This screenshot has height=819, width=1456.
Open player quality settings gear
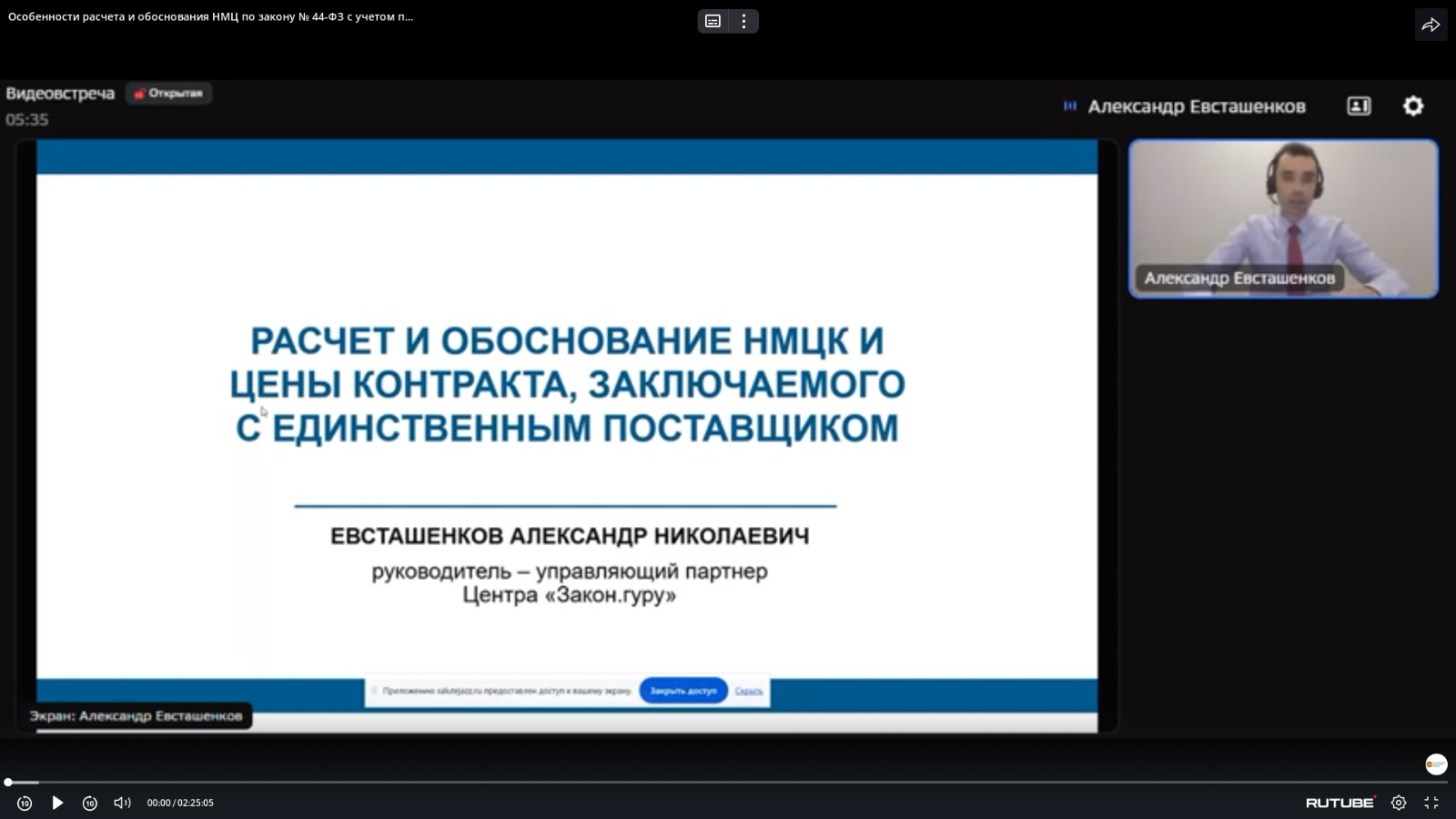1399,803
